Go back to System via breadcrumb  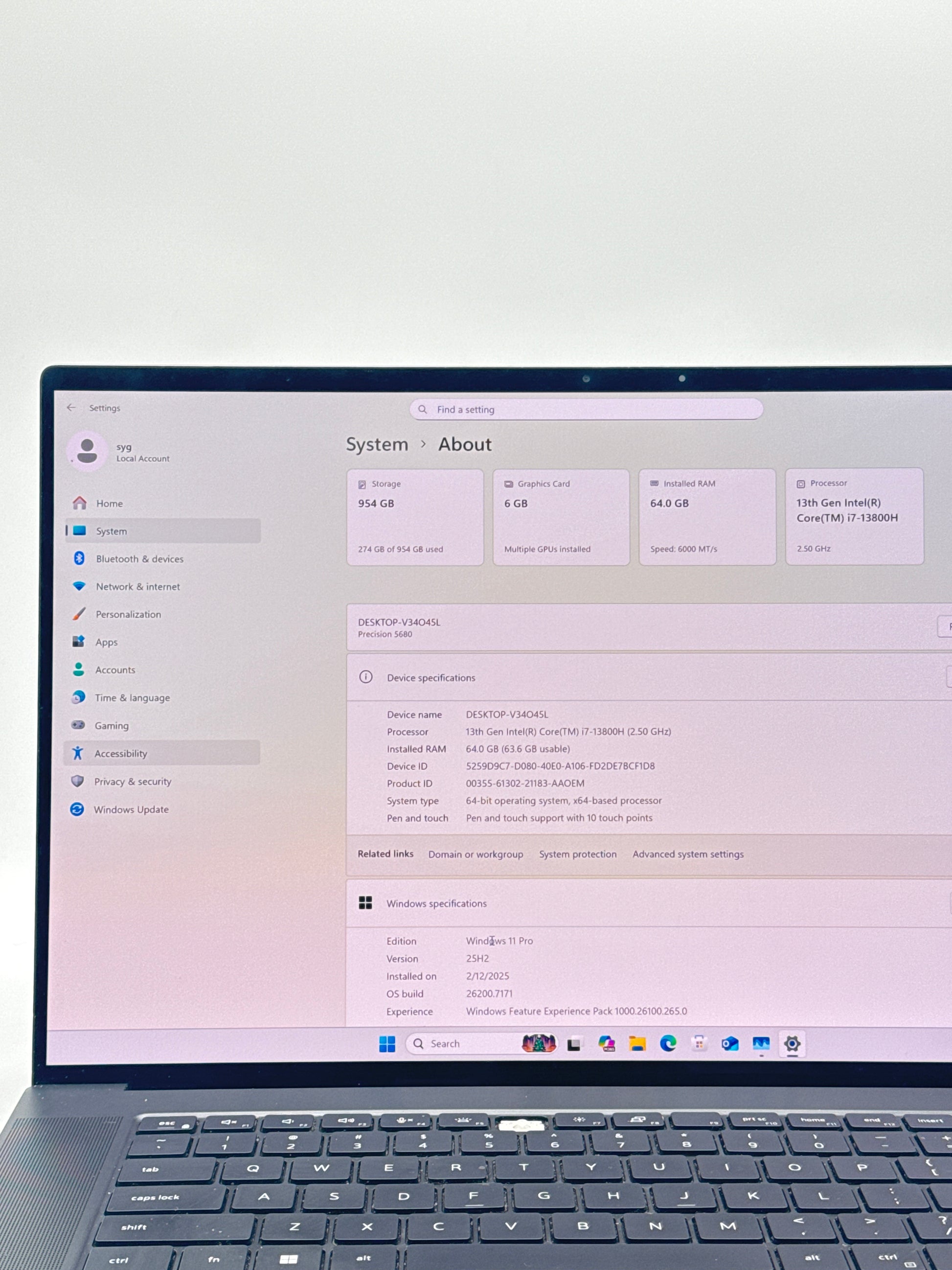coord(377,444)
